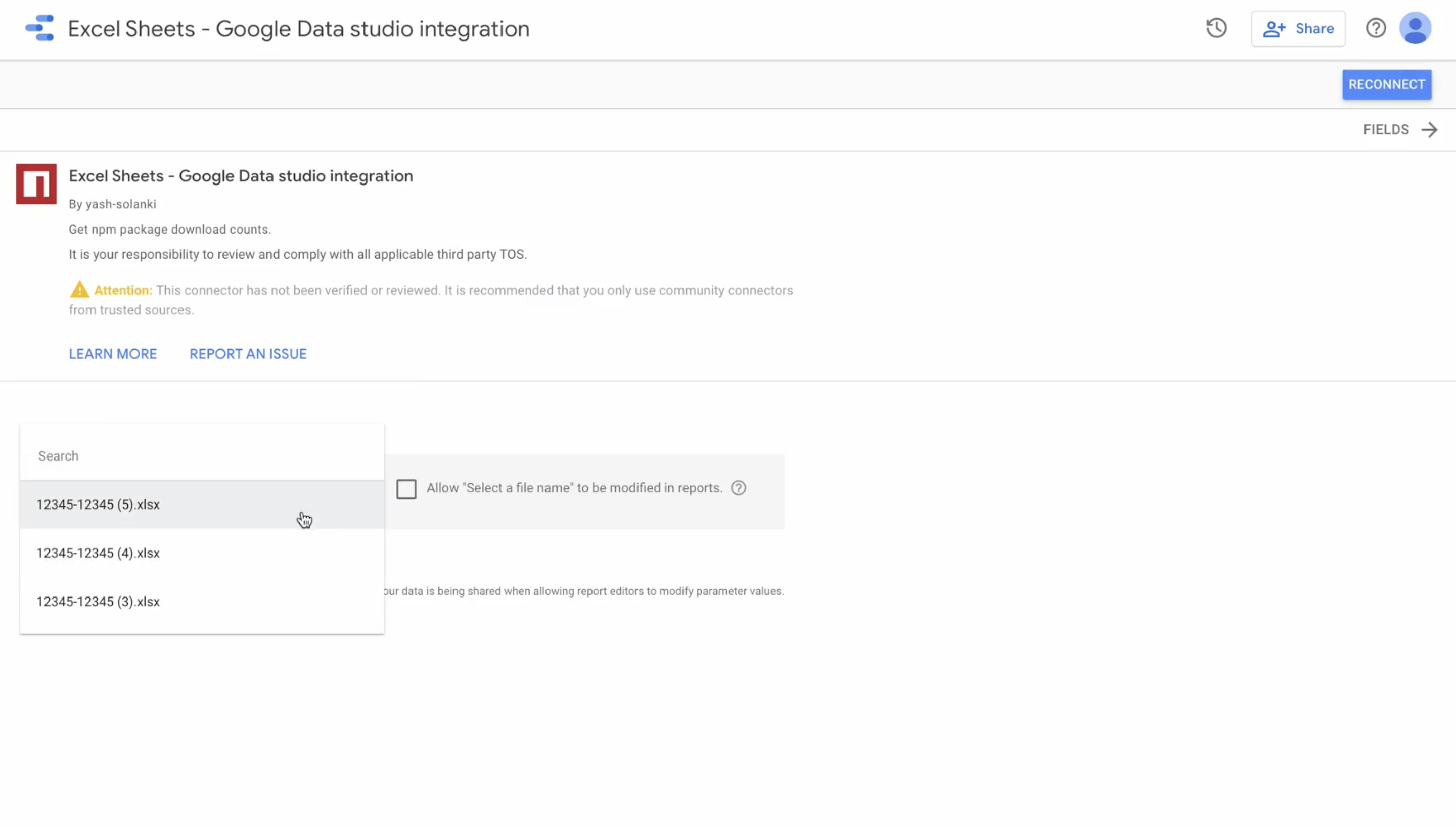The image size is (1456, 826).
Task: Click the red connector logo thumbnail
Action: point(36,184)
